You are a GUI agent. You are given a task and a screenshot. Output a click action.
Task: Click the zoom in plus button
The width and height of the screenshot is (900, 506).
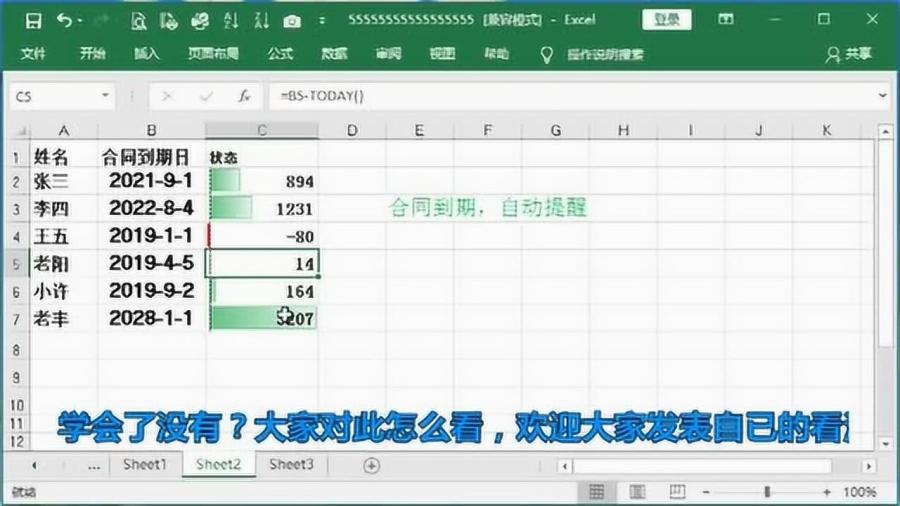pos(827,492)
